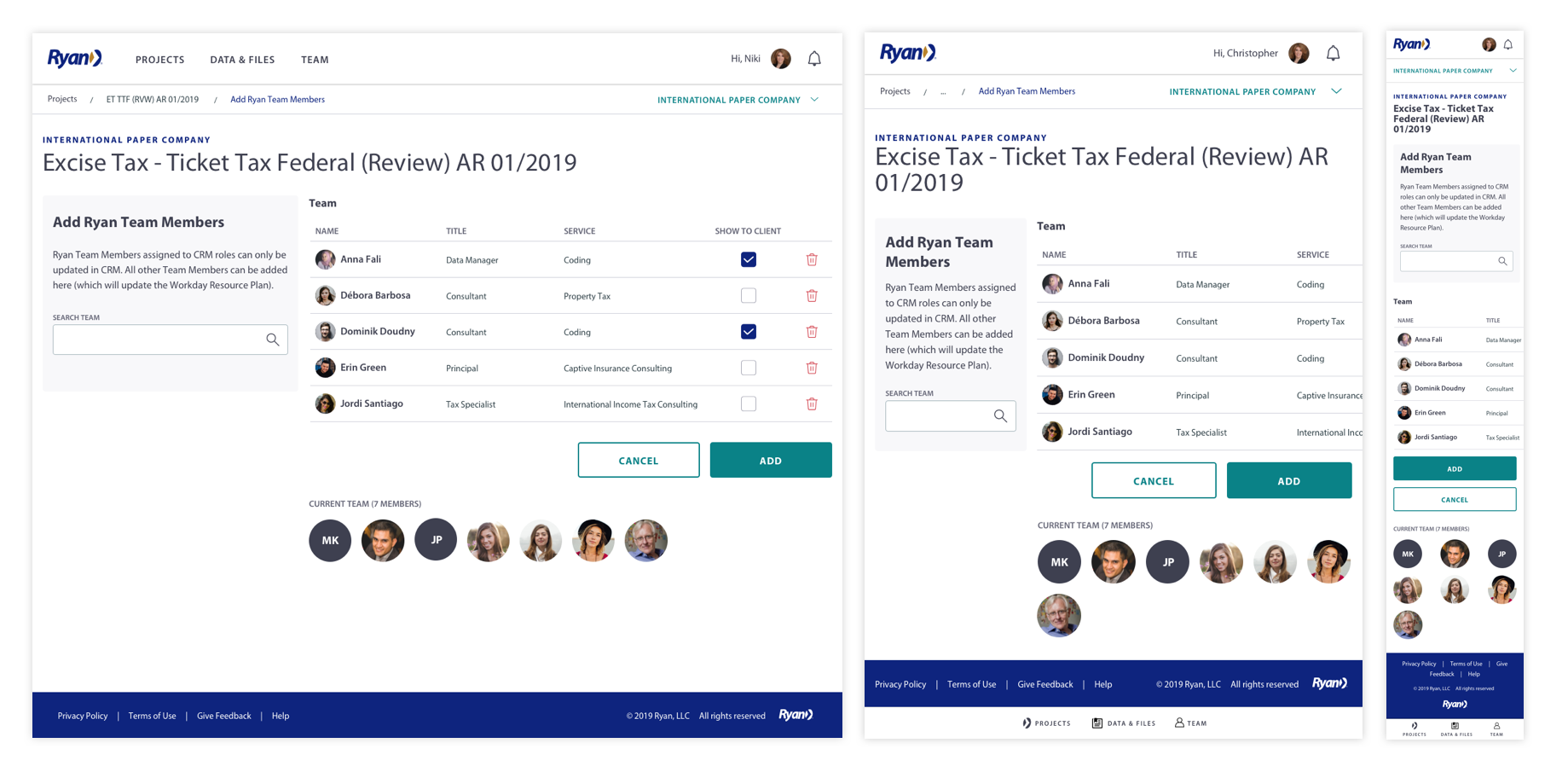Expand International Paper Company dropdown in desktop view
Screen dimensions: 1568x772
tap(738, 100)
